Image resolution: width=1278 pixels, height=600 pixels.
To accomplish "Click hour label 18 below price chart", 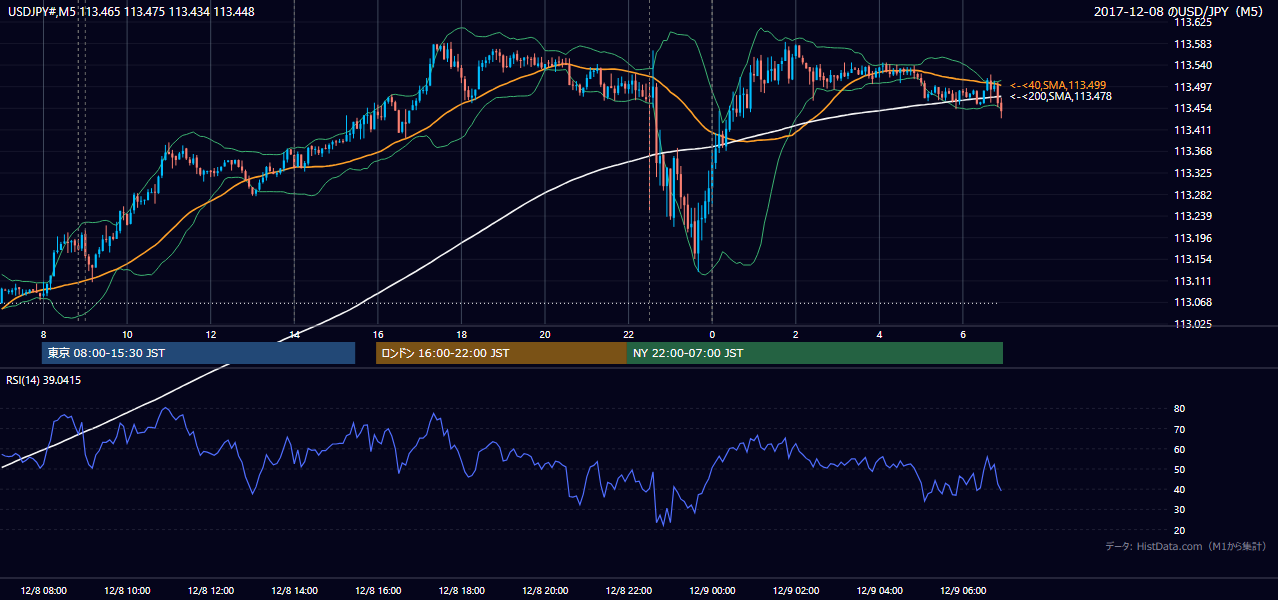I will point(461,334).
